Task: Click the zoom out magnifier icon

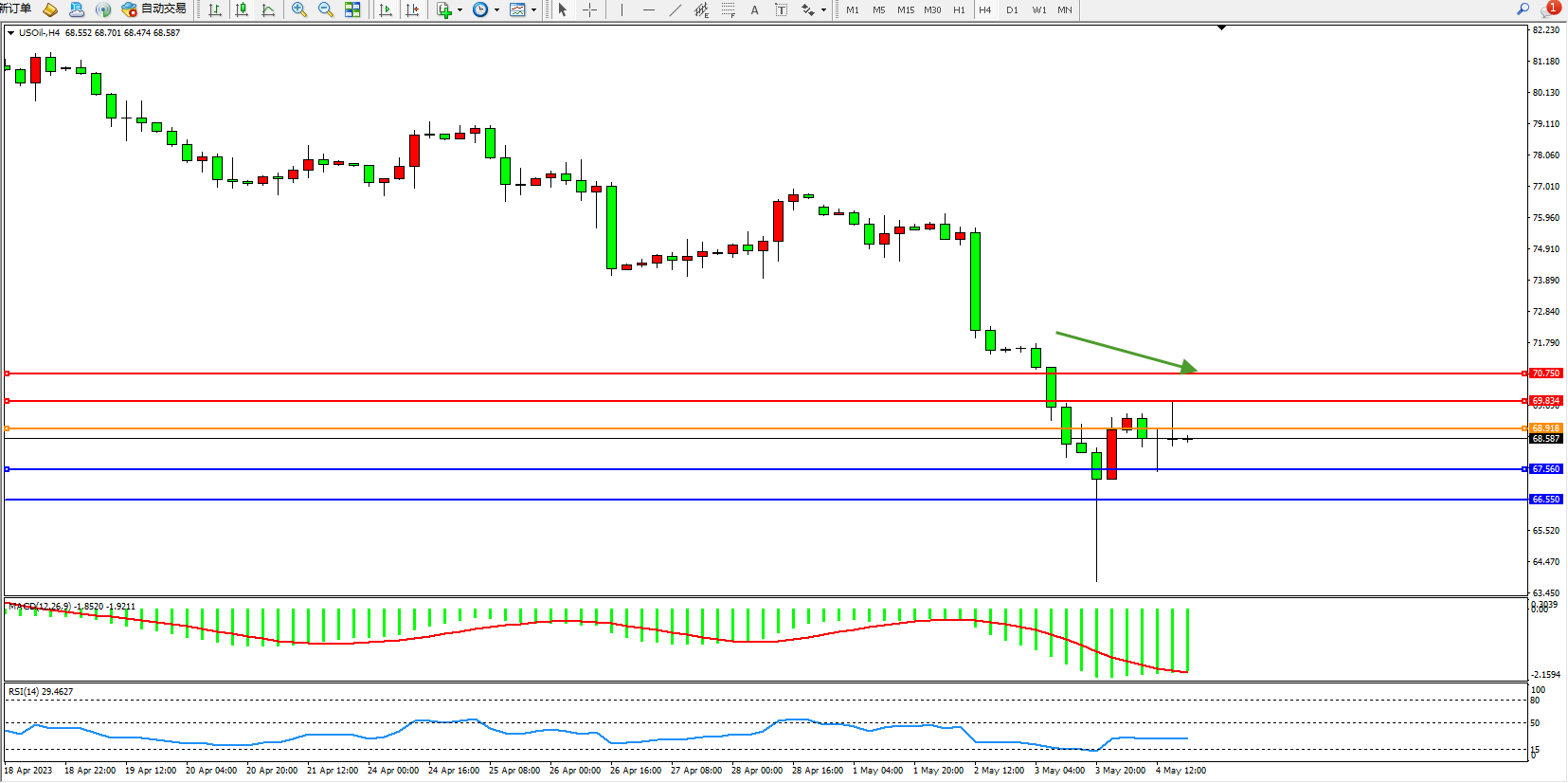Action: coord(326,9)
